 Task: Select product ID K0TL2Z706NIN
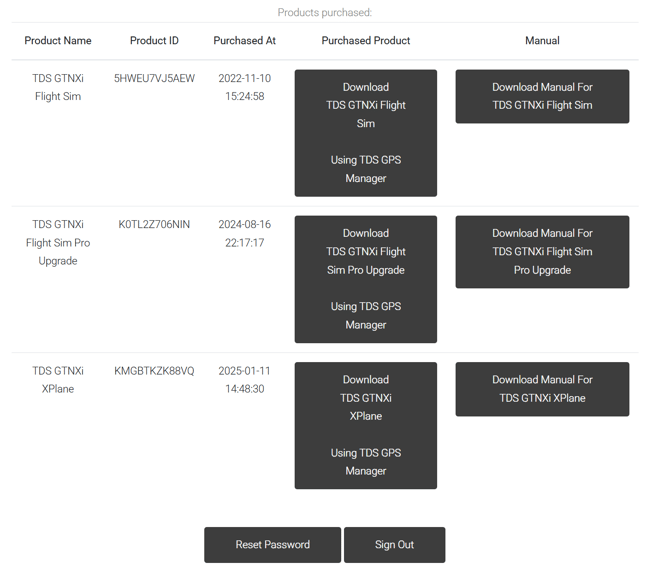point(154,225)
